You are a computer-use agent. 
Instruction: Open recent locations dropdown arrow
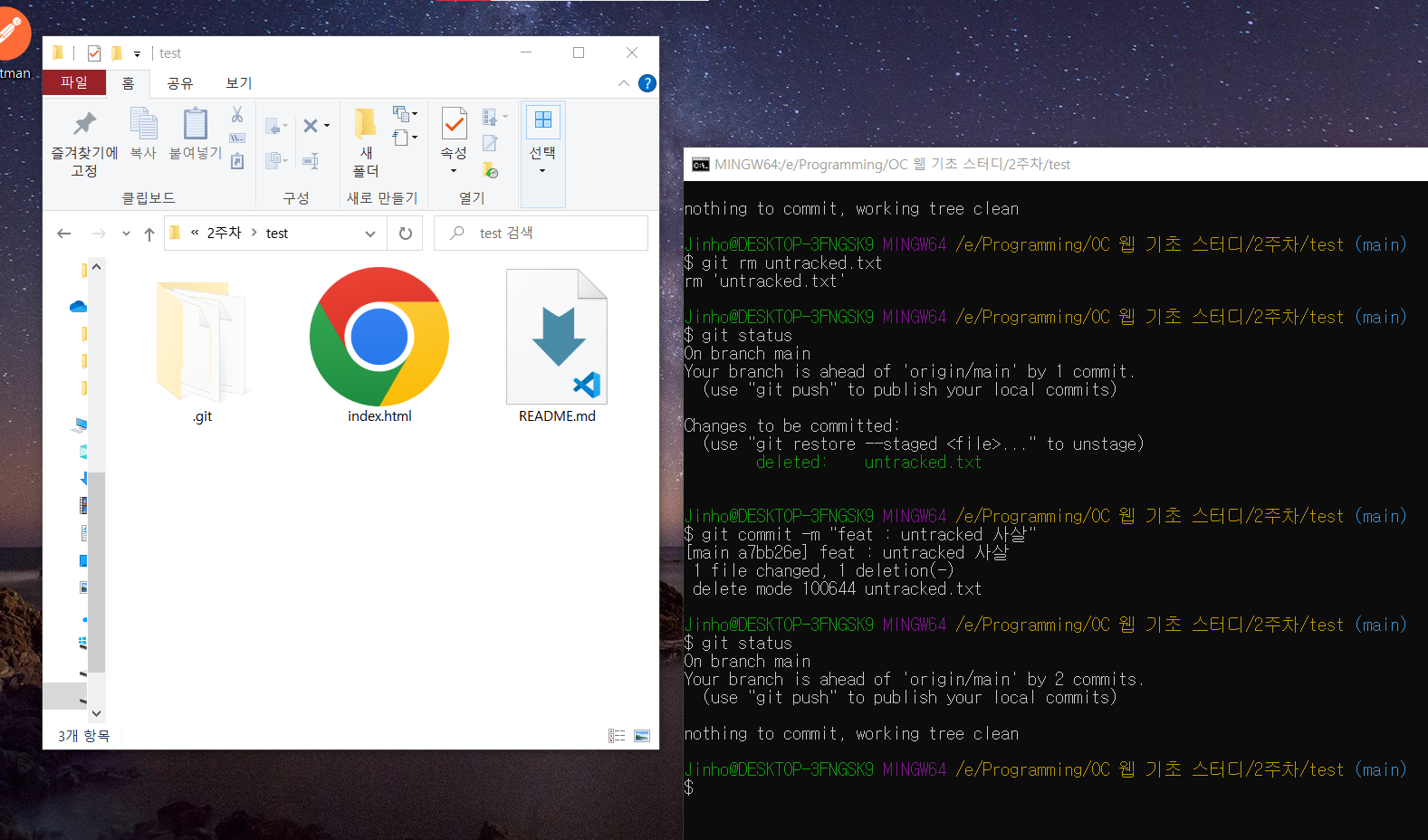click(x=126, y=234)
